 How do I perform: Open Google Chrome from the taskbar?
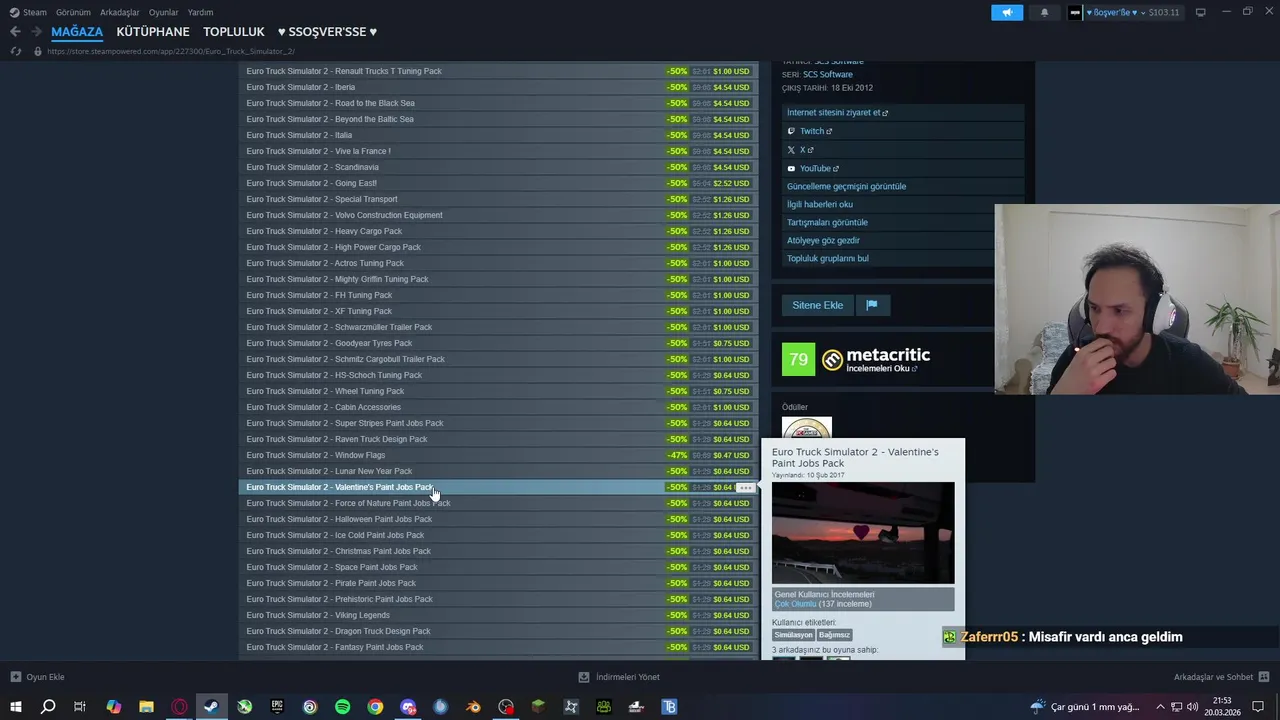pos(375,707)
